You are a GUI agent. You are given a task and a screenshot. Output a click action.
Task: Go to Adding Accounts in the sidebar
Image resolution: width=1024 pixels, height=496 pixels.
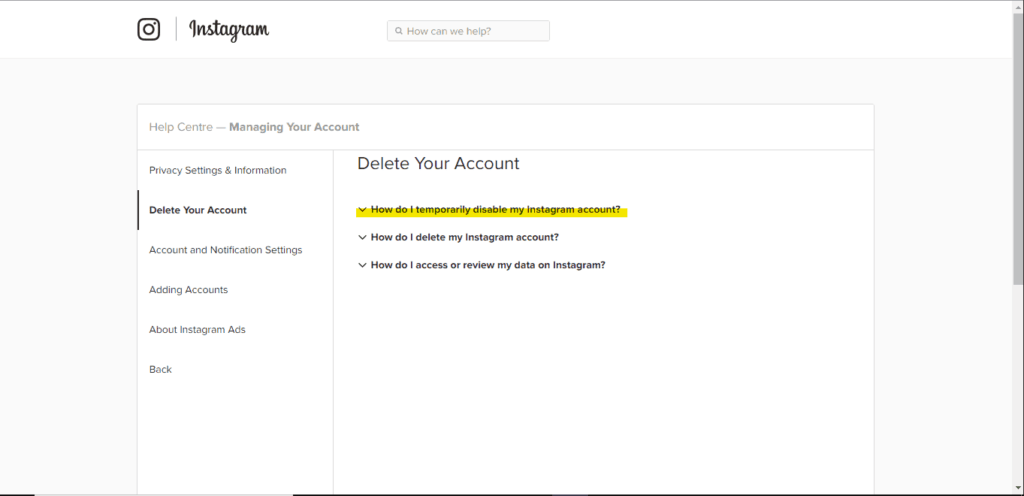188,290
